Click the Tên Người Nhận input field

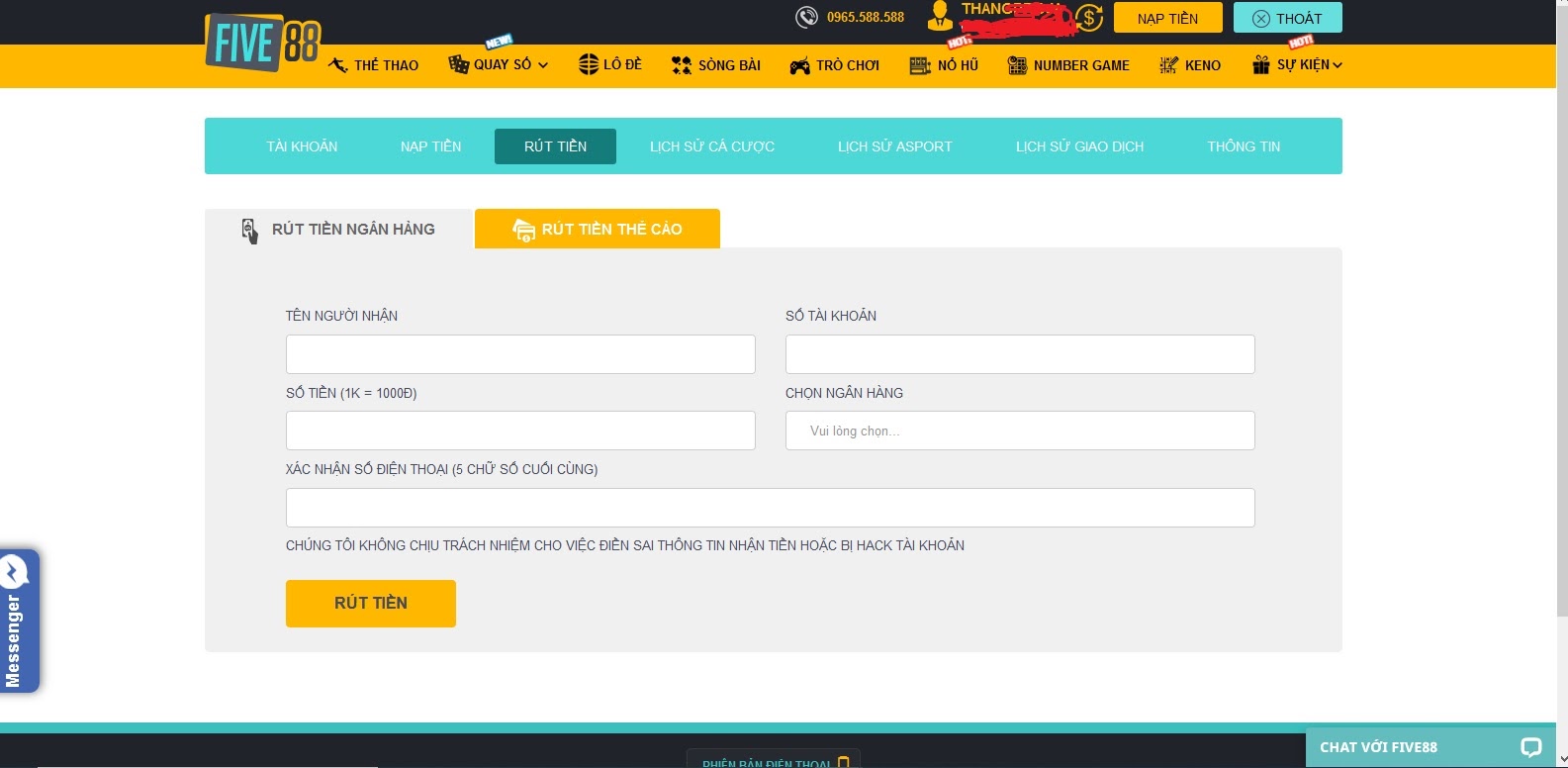520,354
